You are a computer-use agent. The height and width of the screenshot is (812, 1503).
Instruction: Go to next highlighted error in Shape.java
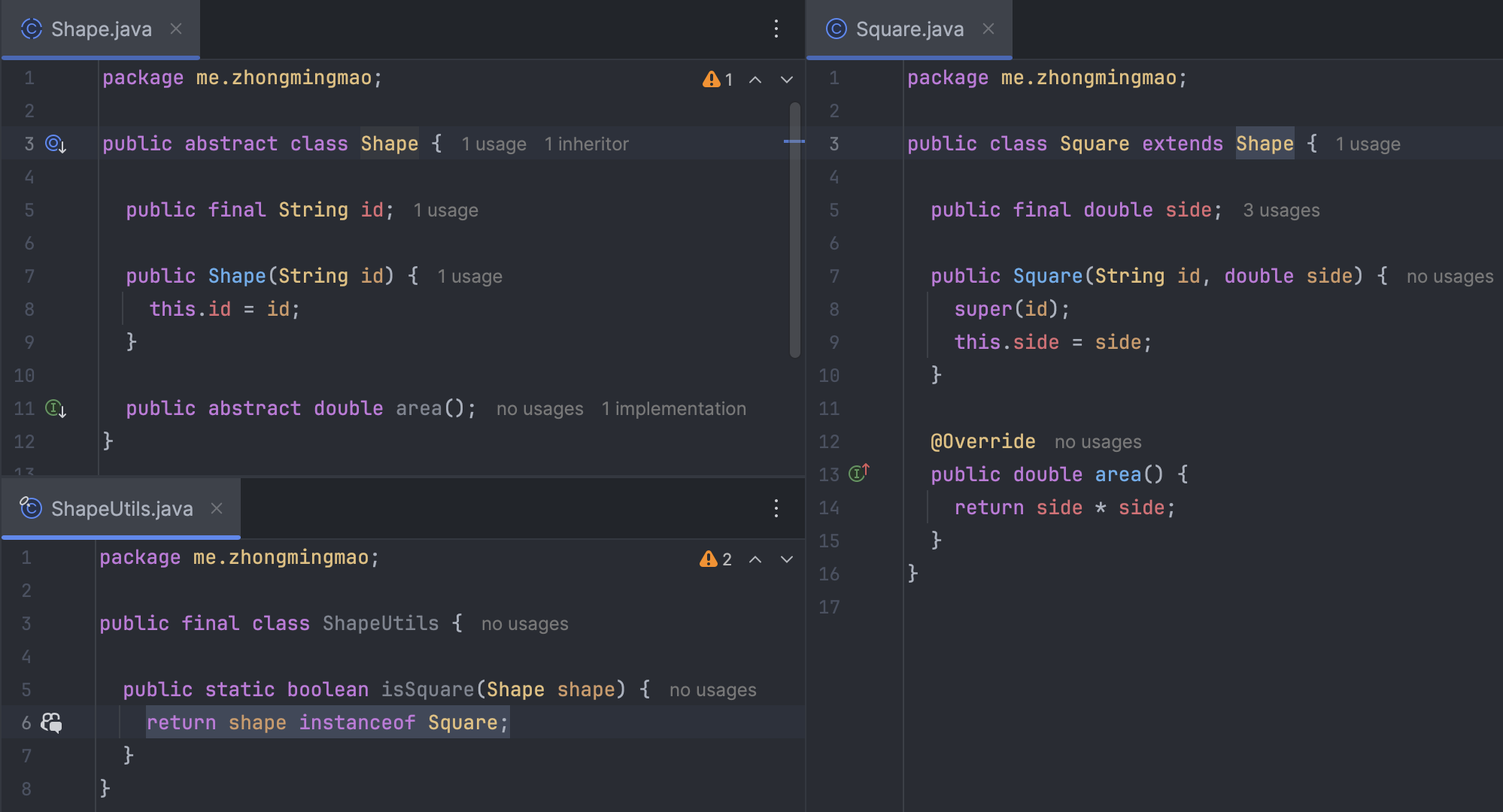pyautogui.click(x=787, y=80)
